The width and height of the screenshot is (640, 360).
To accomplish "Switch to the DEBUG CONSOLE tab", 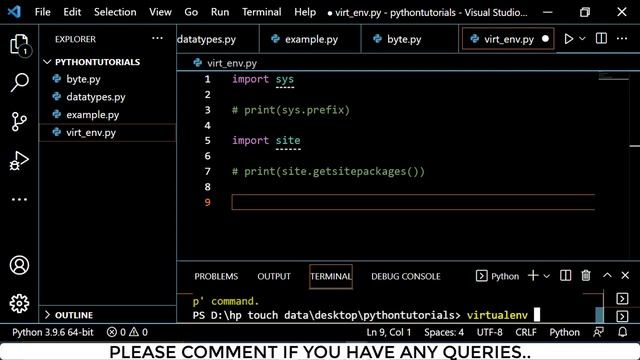I will (x=406, y=276).
